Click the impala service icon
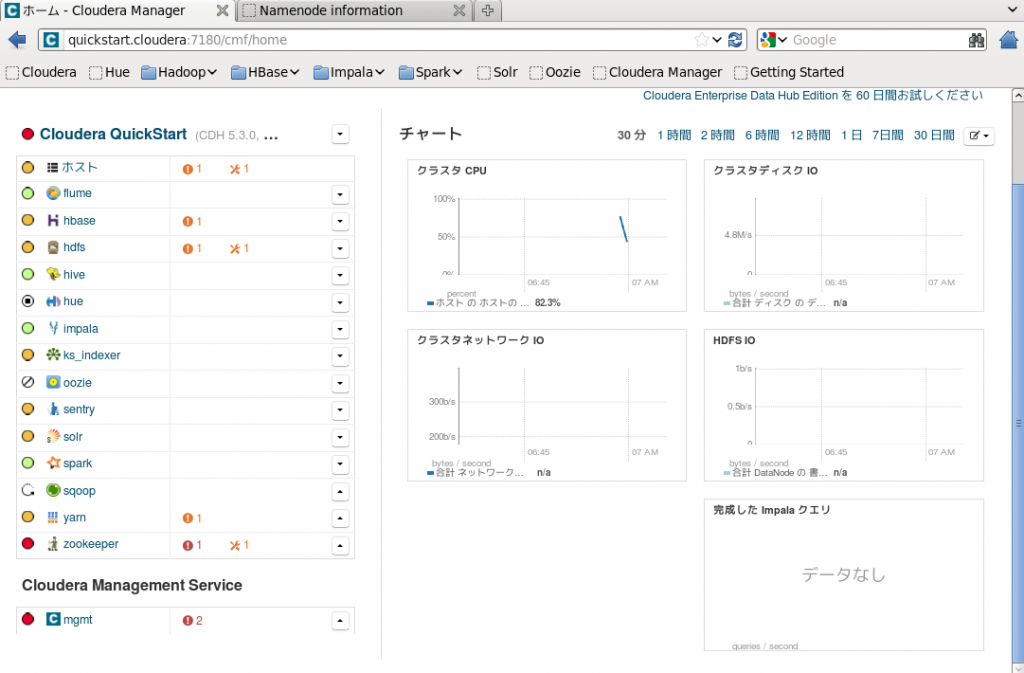Screen dimensions: 1024x673 pyautogui.click(x=53, y=328)
